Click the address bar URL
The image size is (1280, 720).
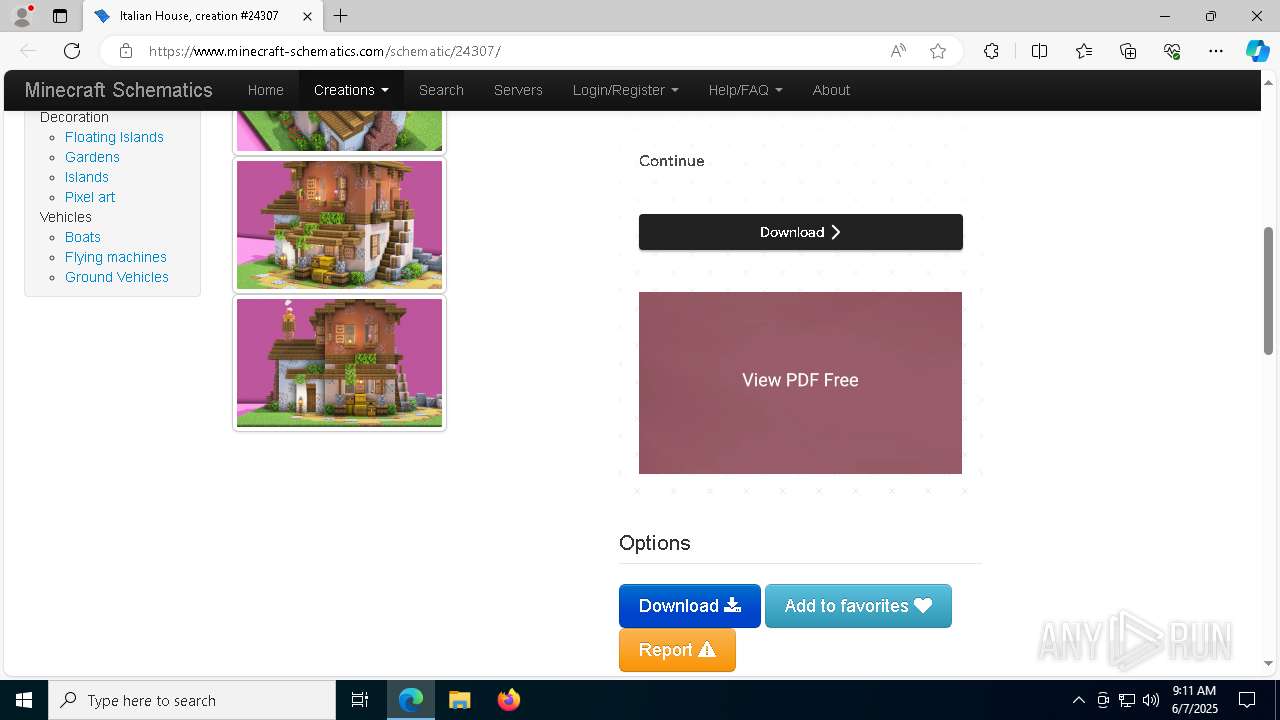pos(324,51)
